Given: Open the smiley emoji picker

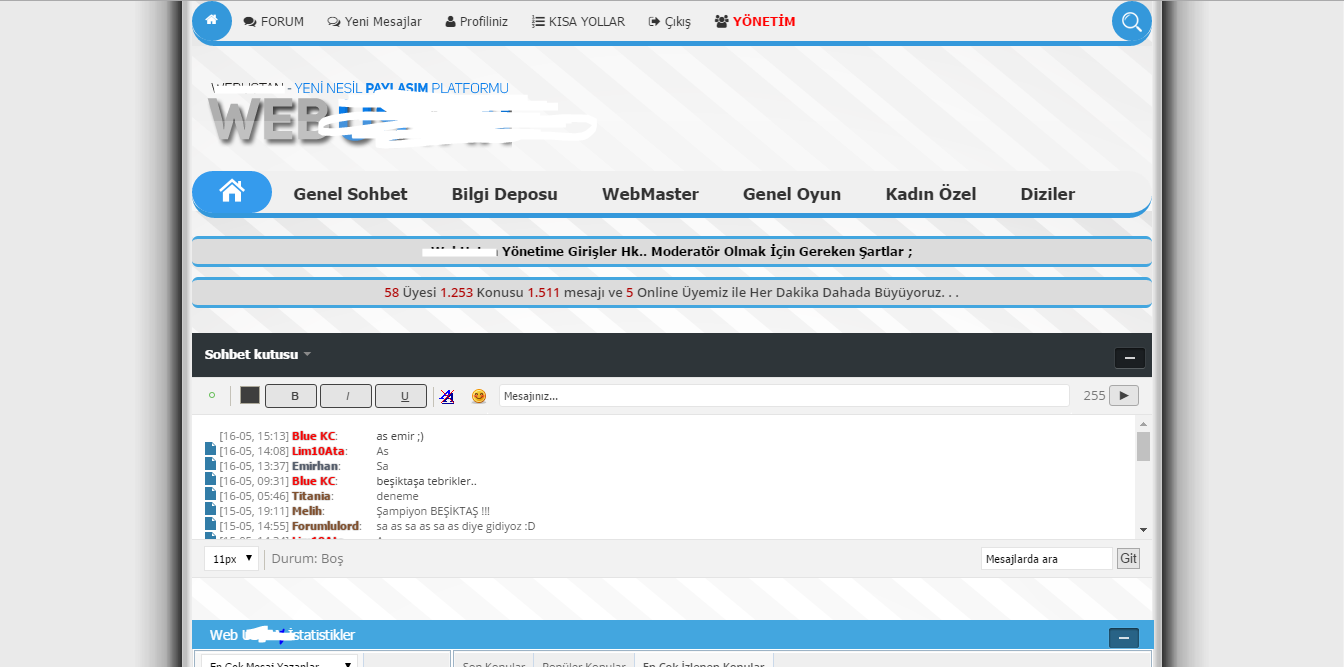Looking at the screenshot, I should pos(479,396).
